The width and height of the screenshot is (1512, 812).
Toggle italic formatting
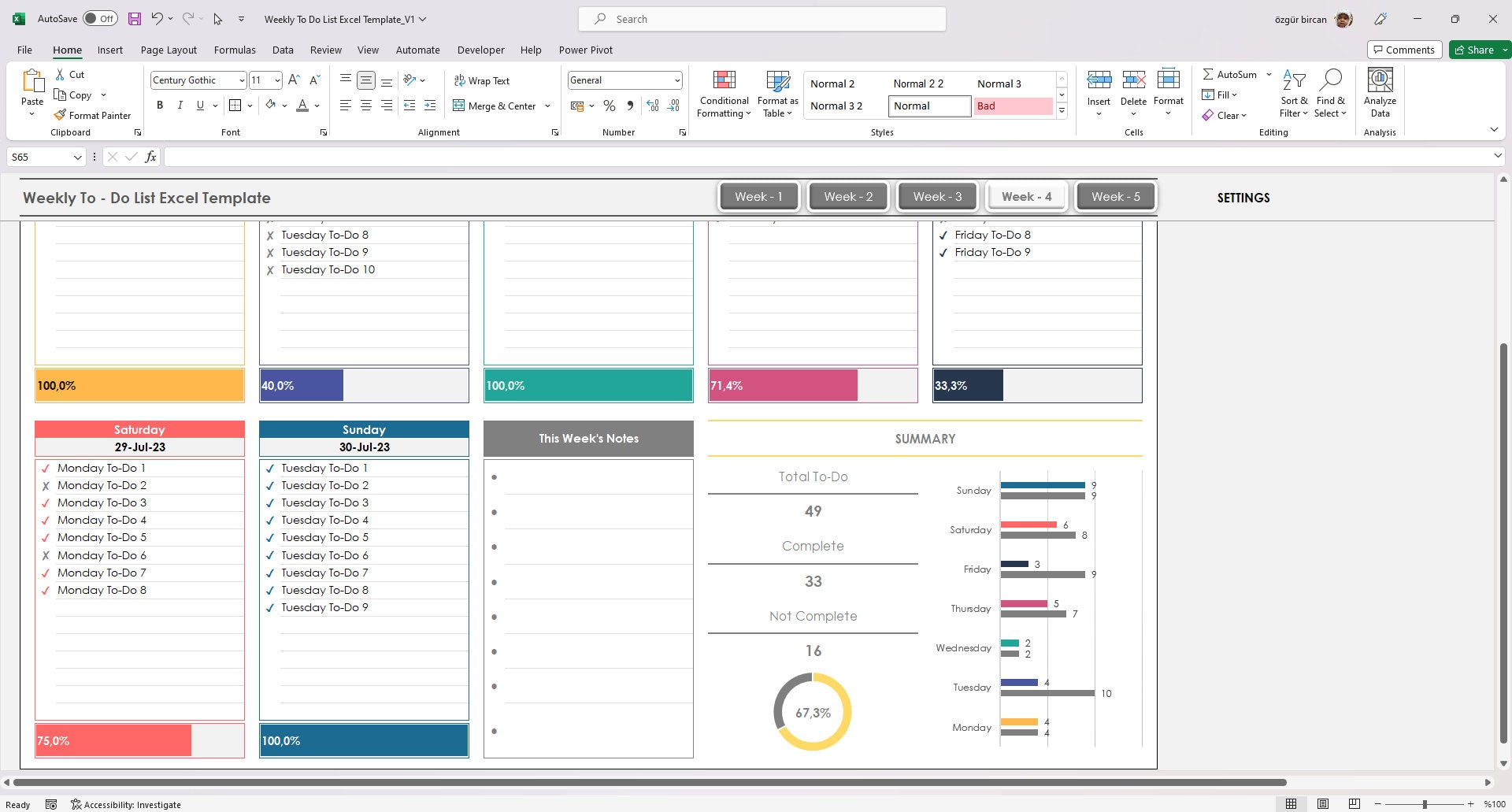(x=180, y=104)
